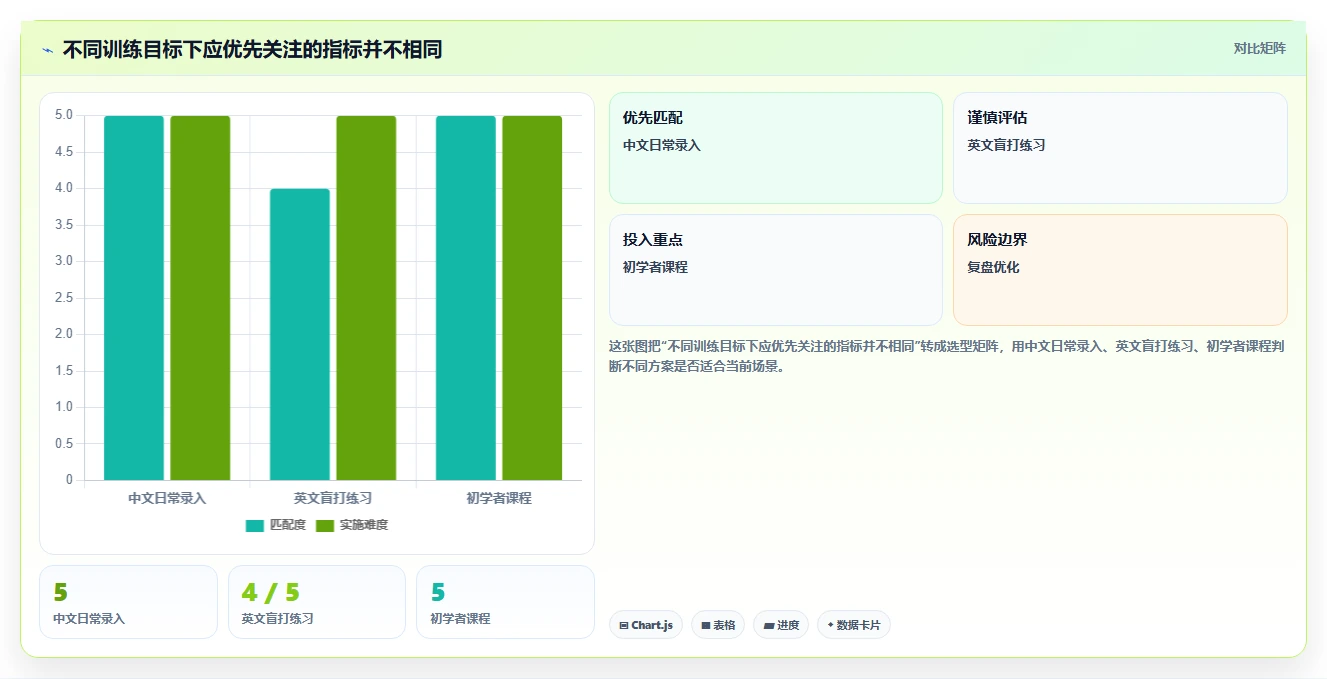Click the y-axis value 2.5
Viewport: 1327px width, 679px height.
[63, 298]
